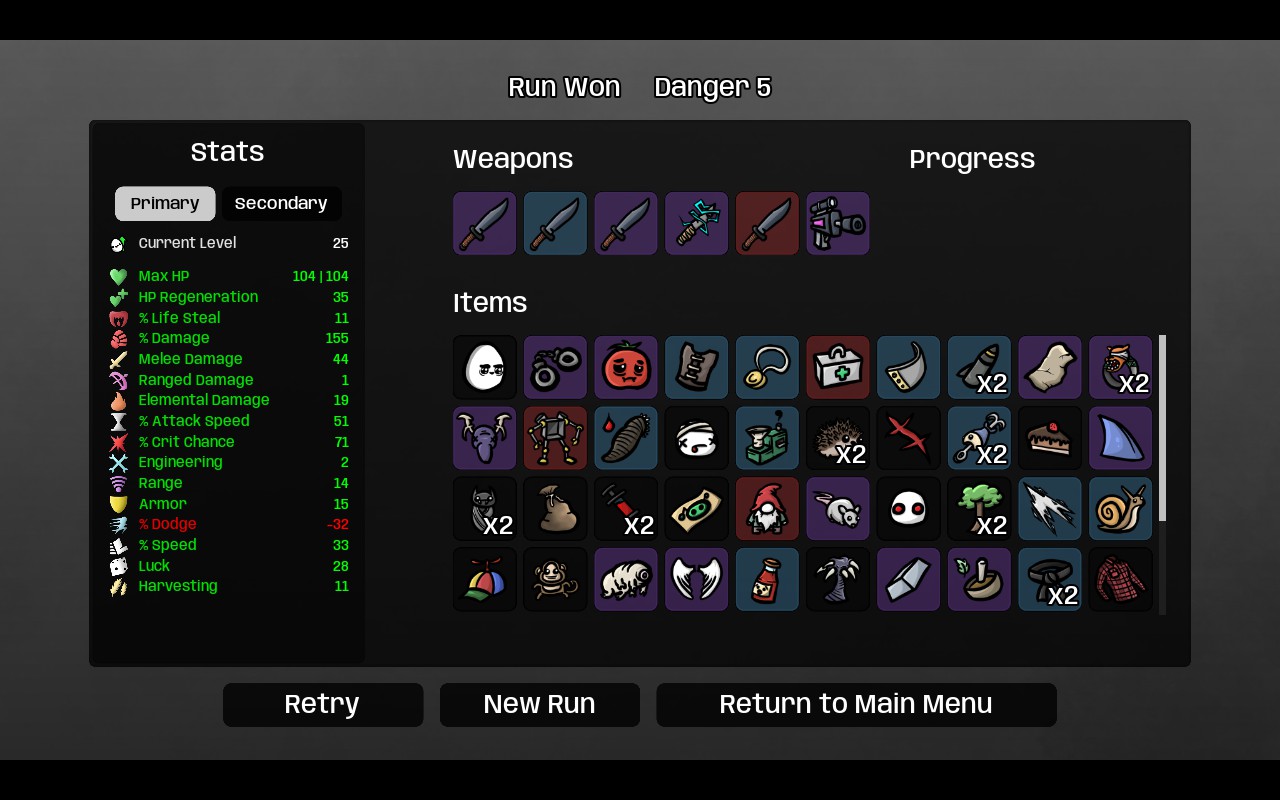Start a New Run
The image size is (1280, 800).
(540, 705)
